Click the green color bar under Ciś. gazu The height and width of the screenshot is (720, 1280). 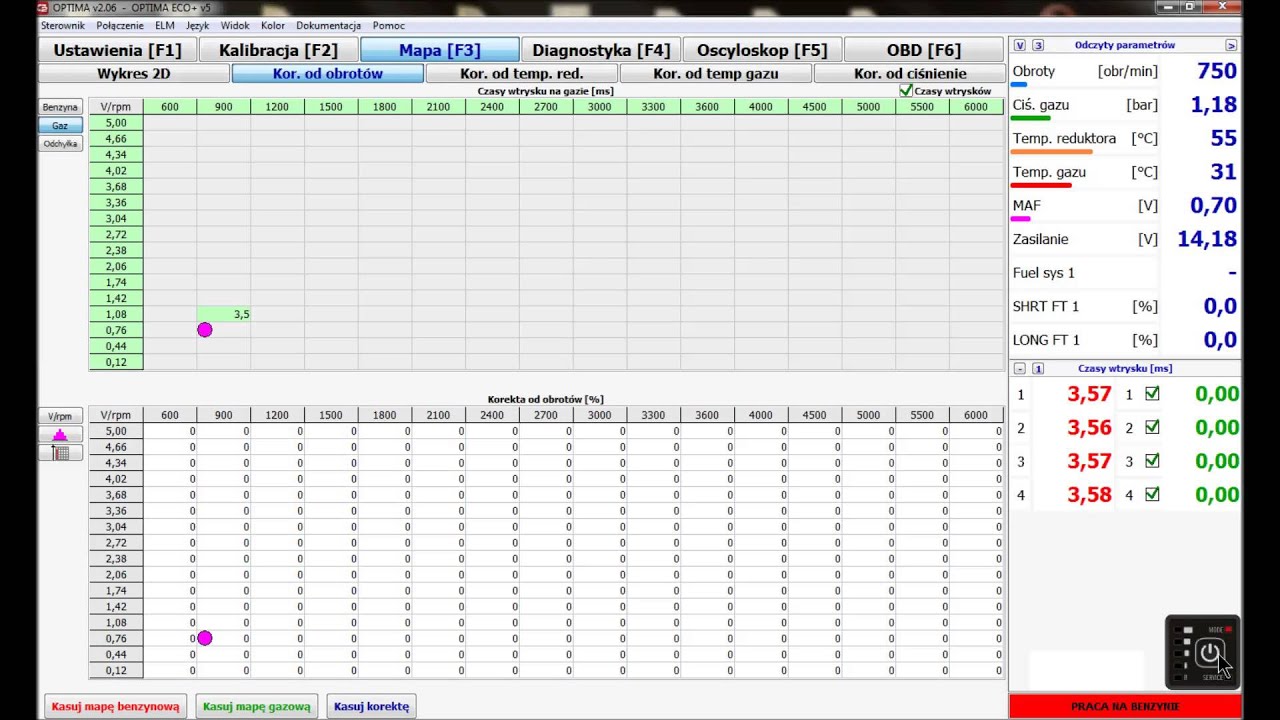pos(1031,118)
